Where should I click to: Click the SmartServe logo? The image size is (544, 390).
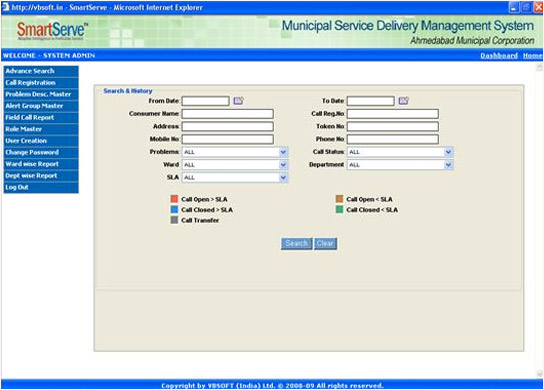click(x=52, y=31)
